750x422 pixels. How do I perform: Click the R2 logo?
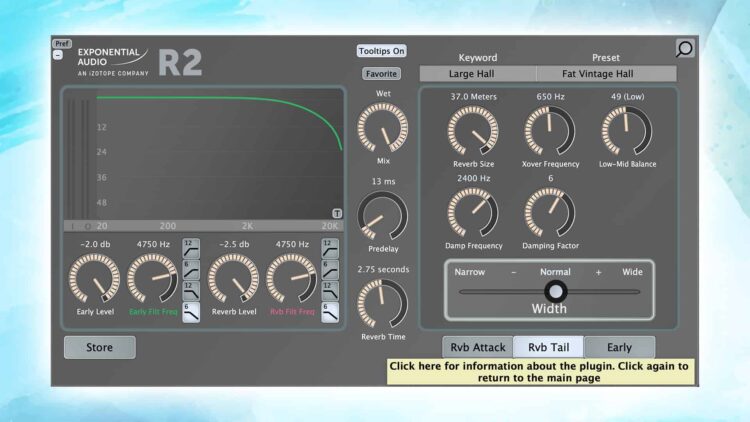(x=180, y=63)
